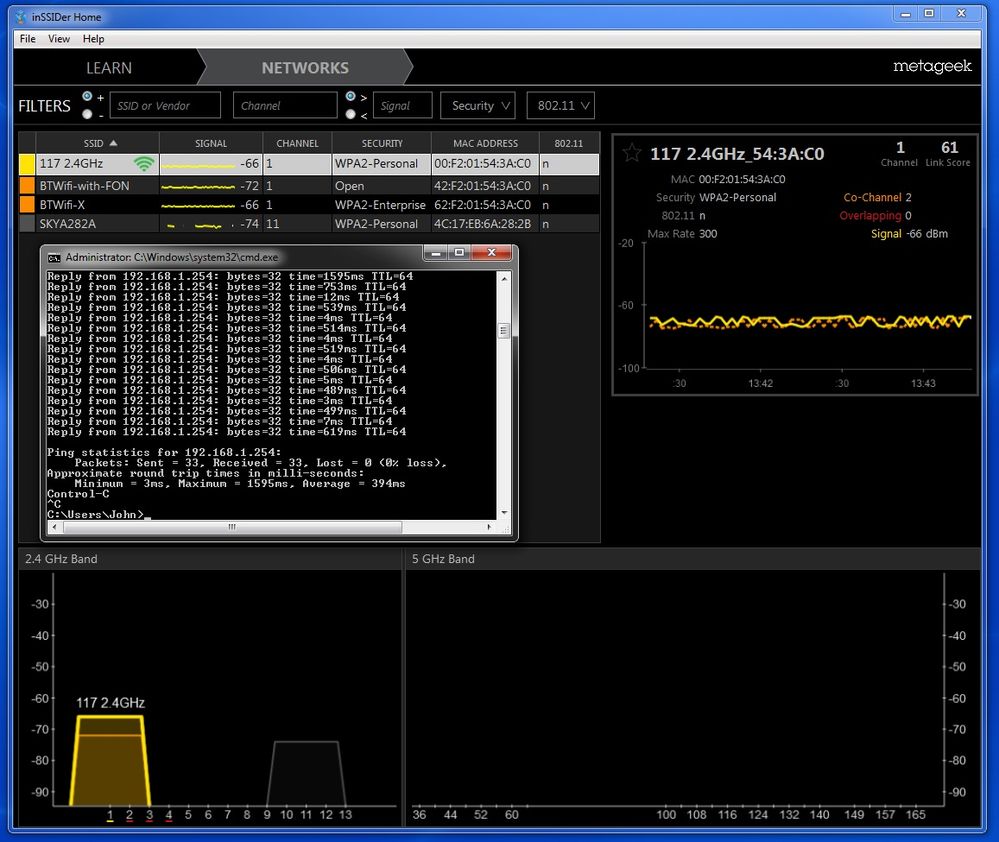Image resolution: width=999 pixels, height=842 pixels.
Task: Click the yellow color swatch for 117 2.4GHz
Action: click(27, 164)
